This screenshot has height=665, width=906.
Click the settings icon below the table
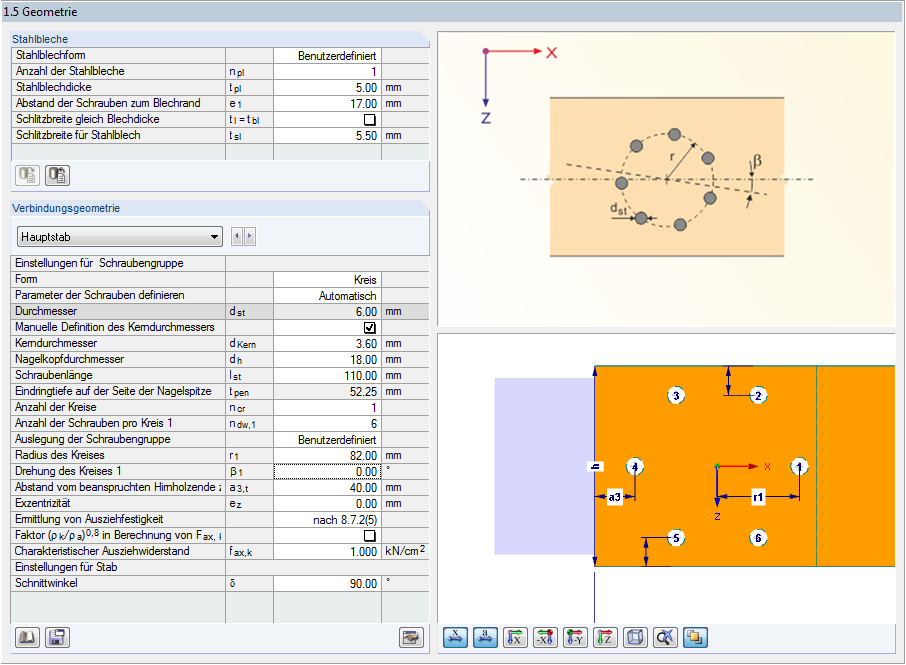tap(411, 637)
